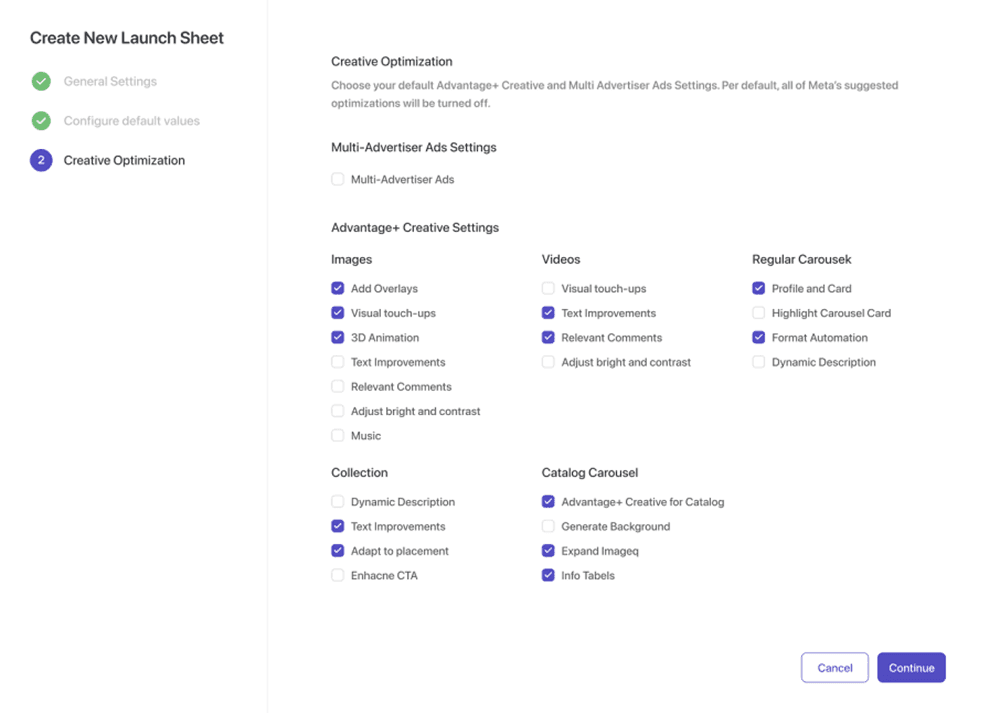Click the Continue button
Viewport: 1000px width, 716px height.
click(911, 668)
